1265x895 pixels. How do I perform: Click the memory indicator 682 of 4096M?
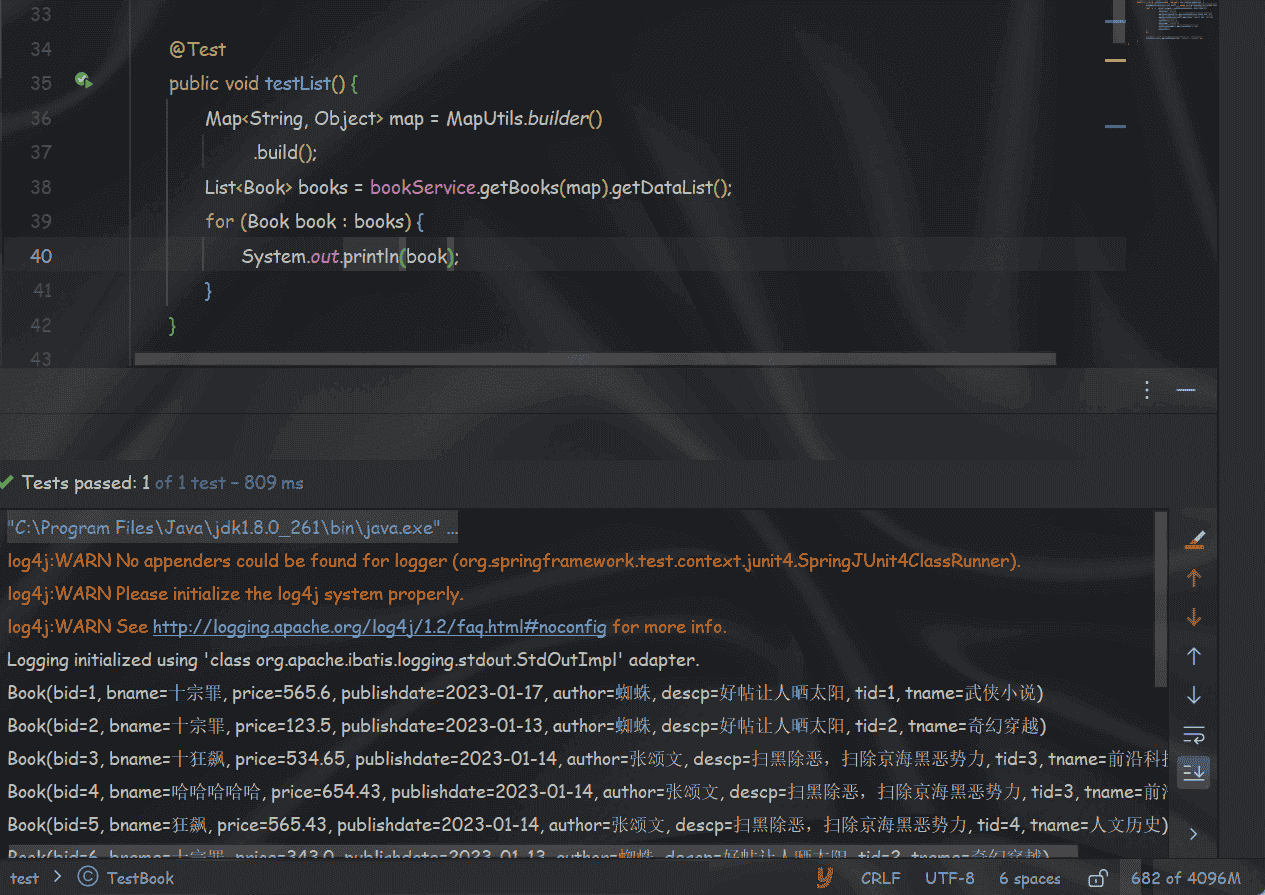[x=1185, y=878]
